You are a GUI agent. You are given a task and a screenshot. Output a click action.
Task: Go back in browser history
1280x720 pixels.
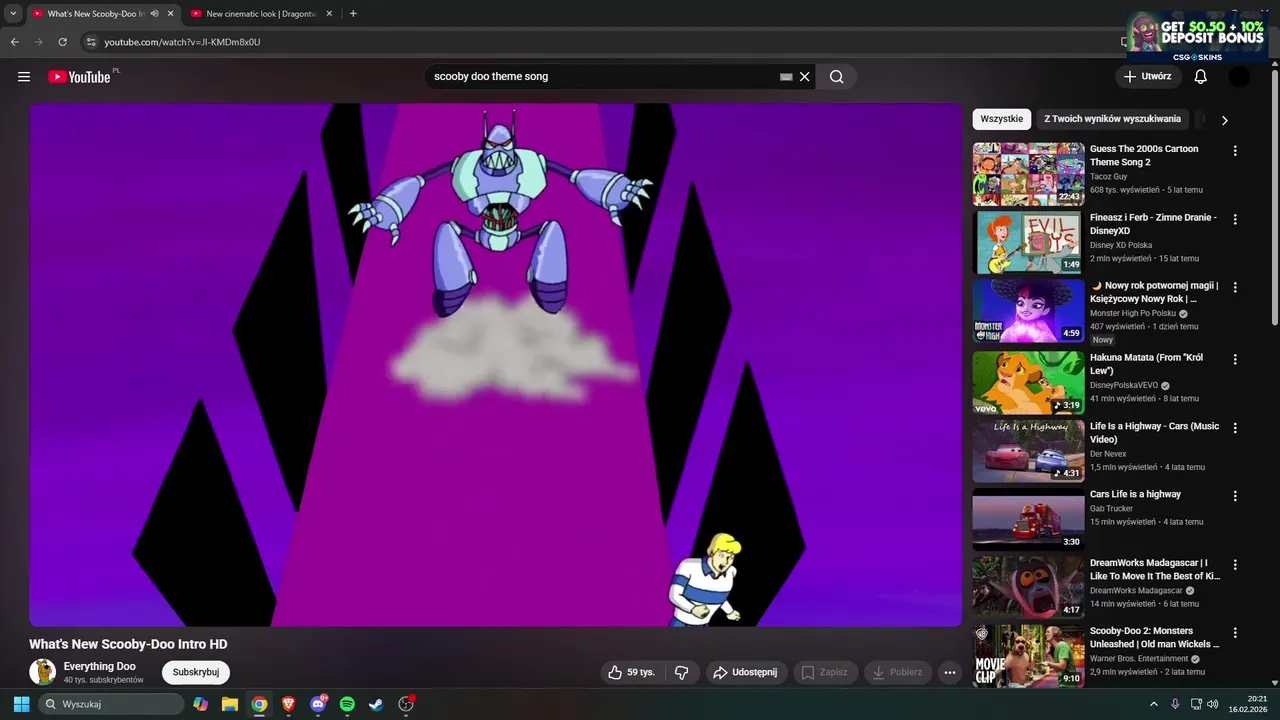(15, 42)
